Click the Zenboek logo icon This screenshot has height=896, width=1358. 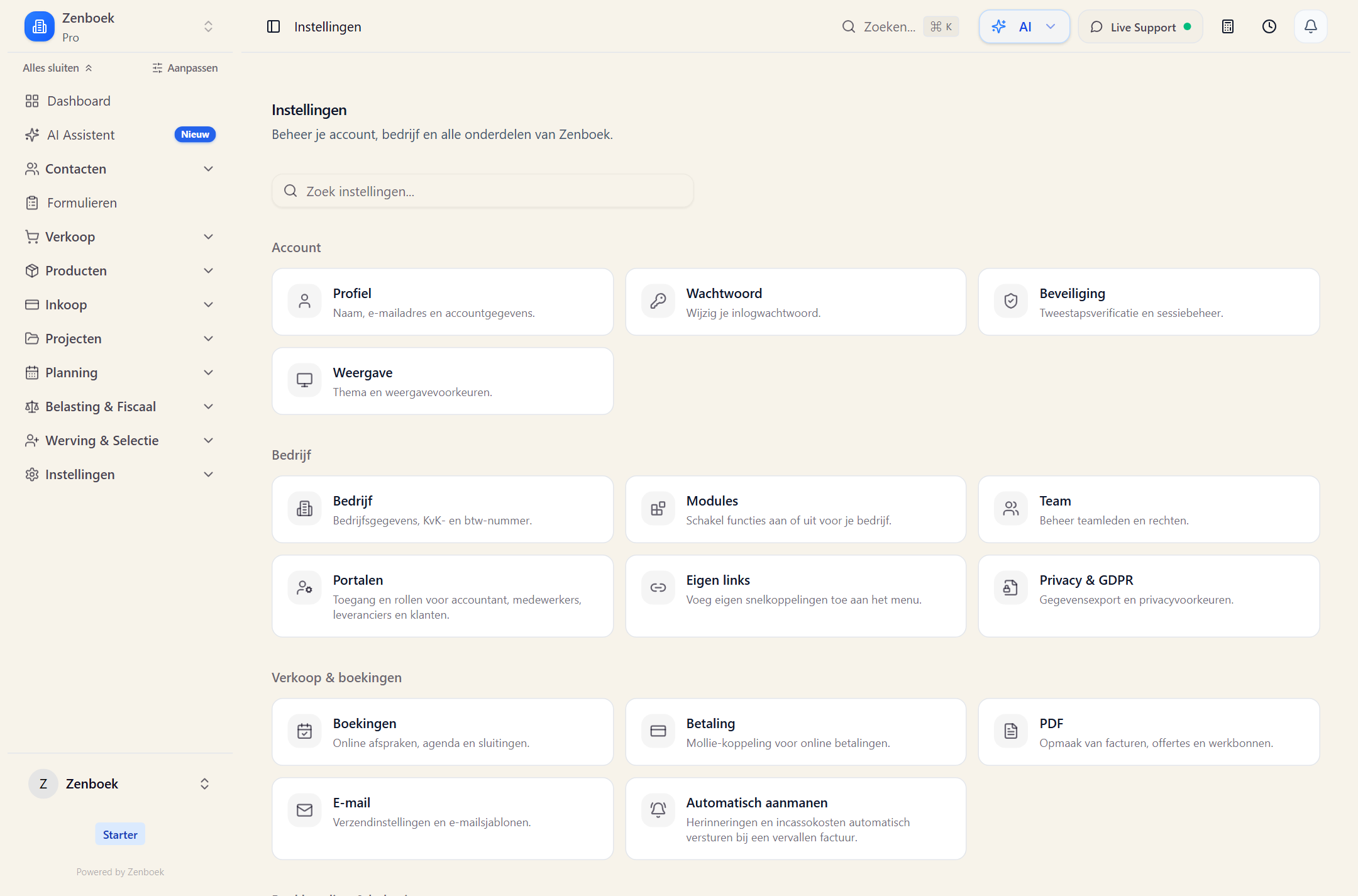click(x=40, y=26)
